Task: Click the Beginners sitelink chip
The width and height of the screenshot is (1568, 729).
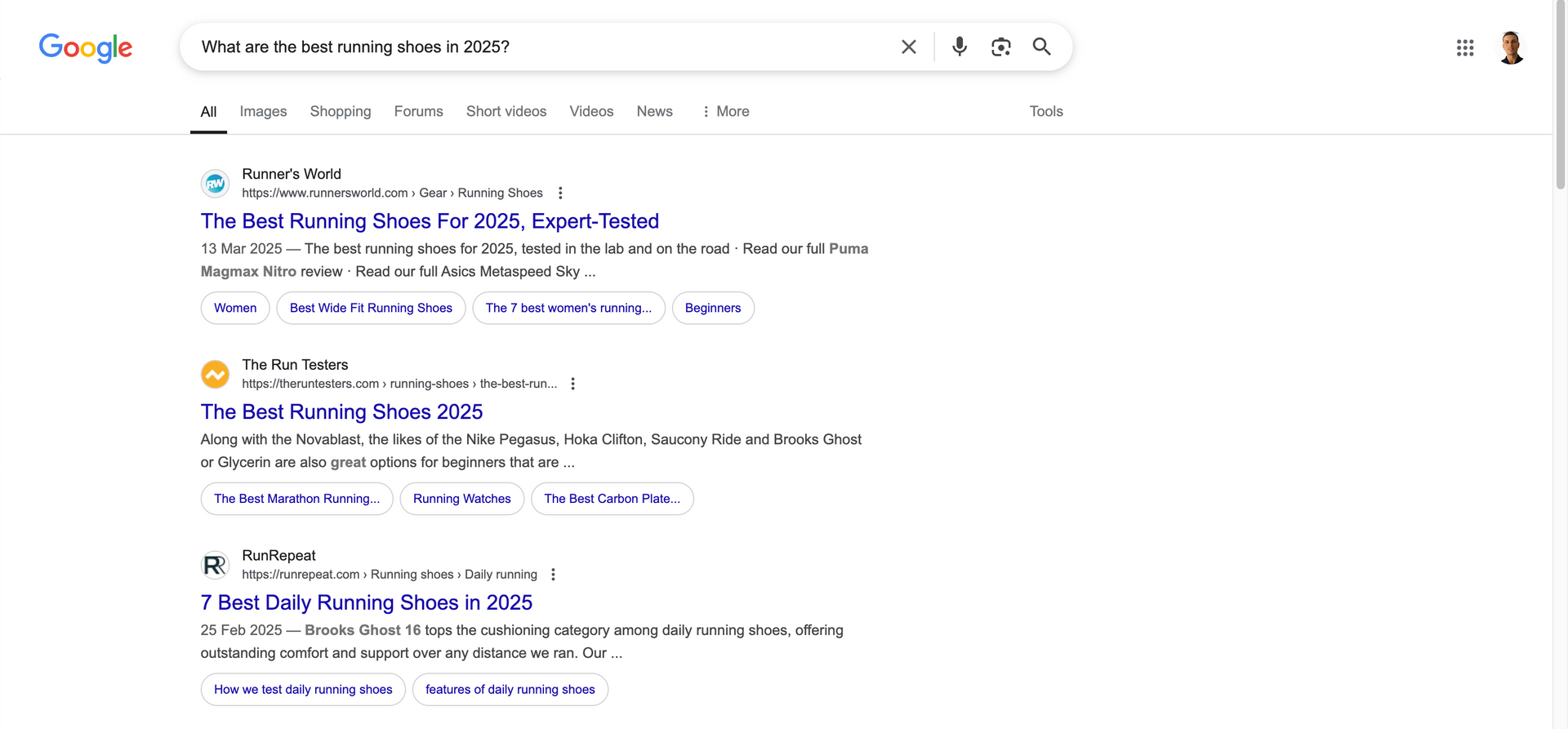Action: click(x=713, y=309)
